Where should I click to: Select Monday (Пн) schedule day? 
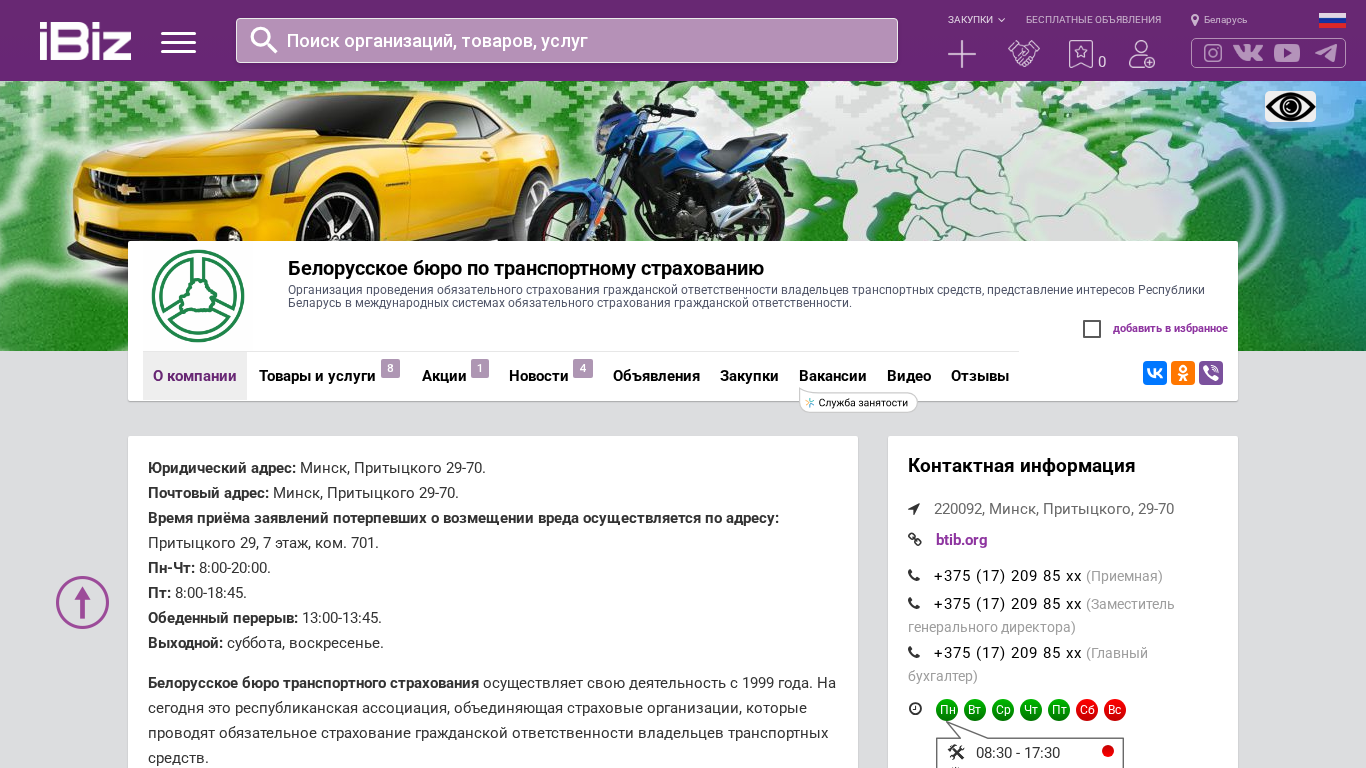click(947, 710)
